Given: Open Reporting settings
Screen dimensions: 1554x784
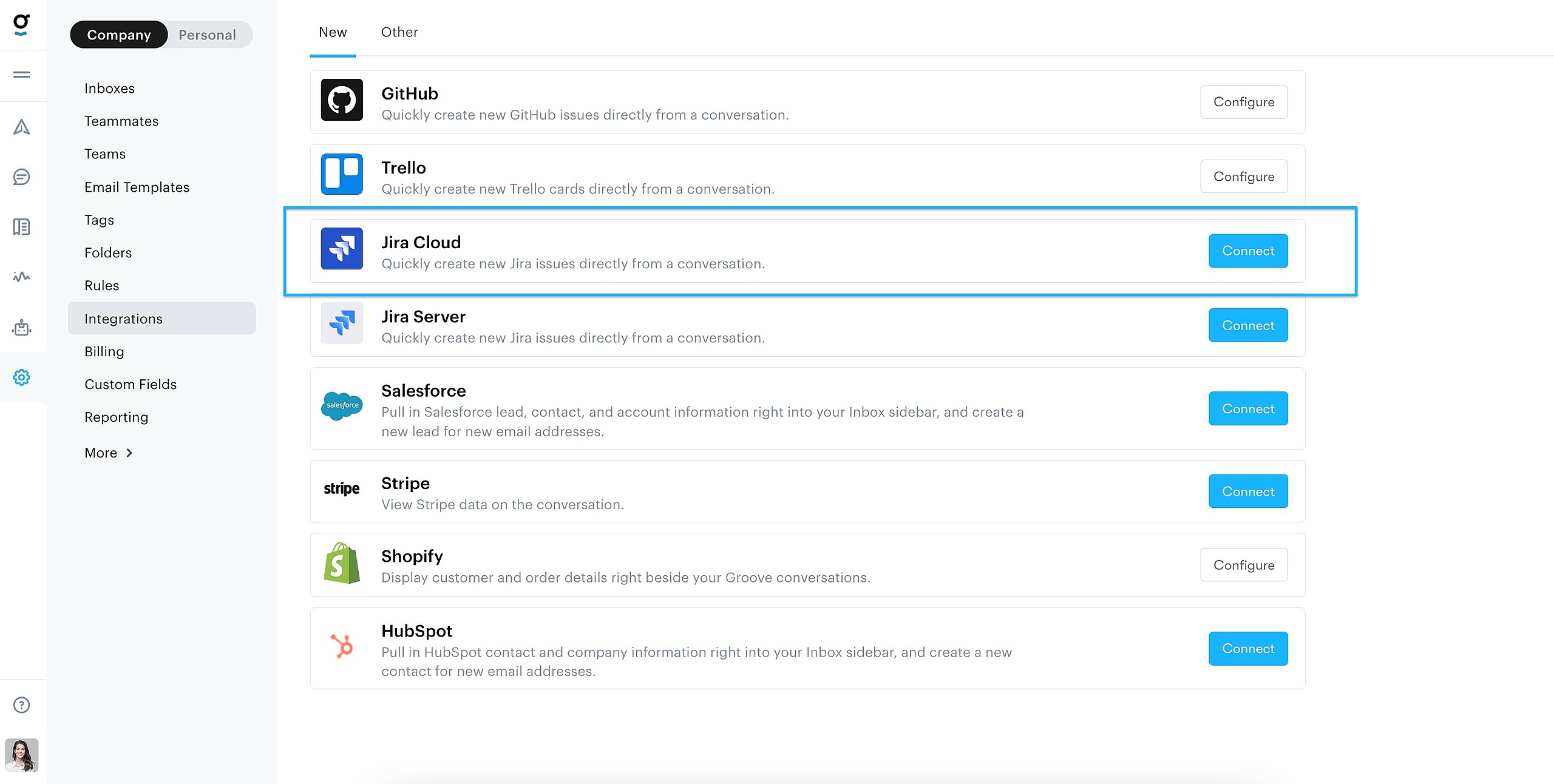Looking at the screenshot, I should [x=117, y=417].
